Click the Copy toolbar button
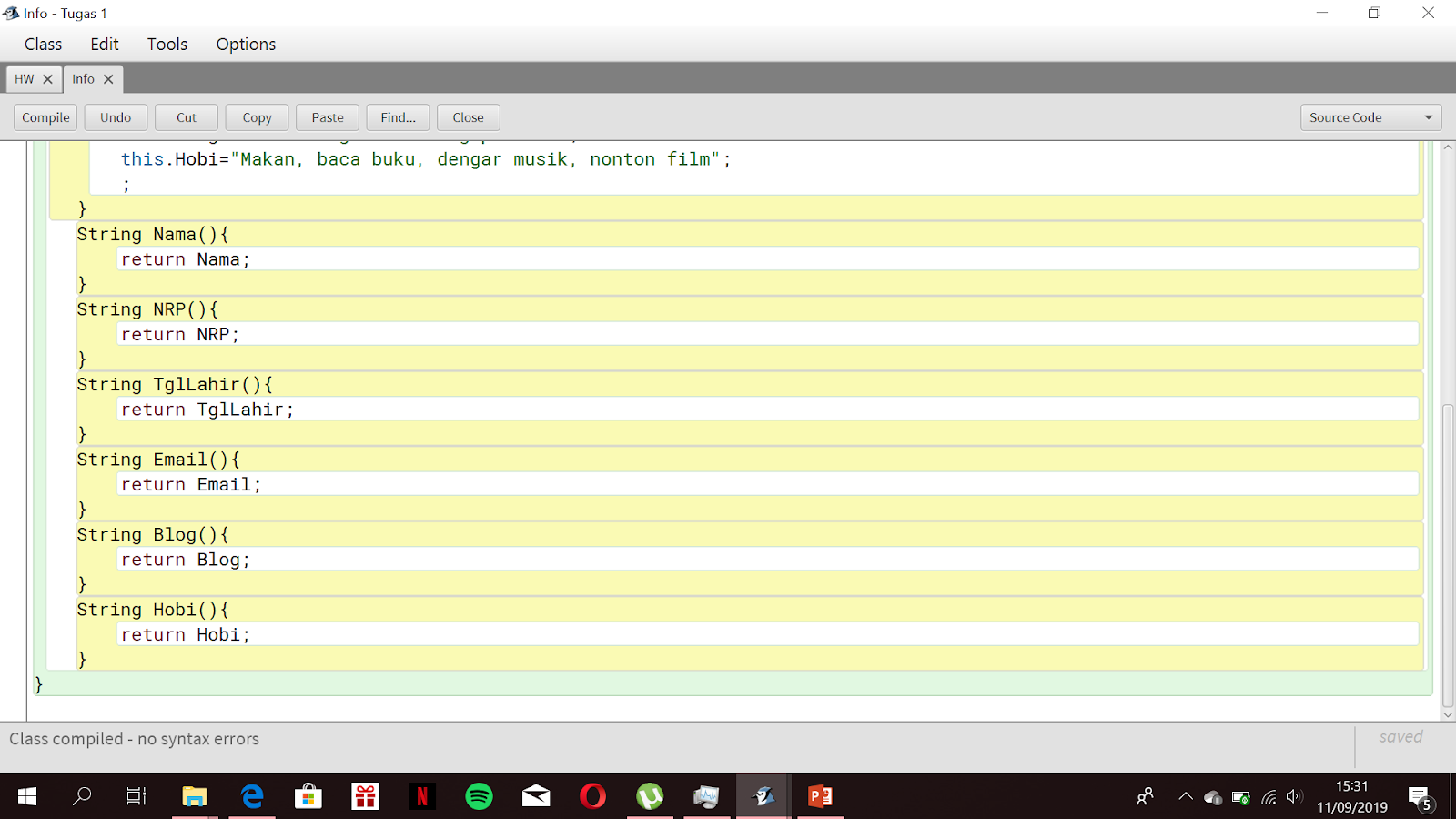Screen dimensions: 1456x819 point(256,116)
